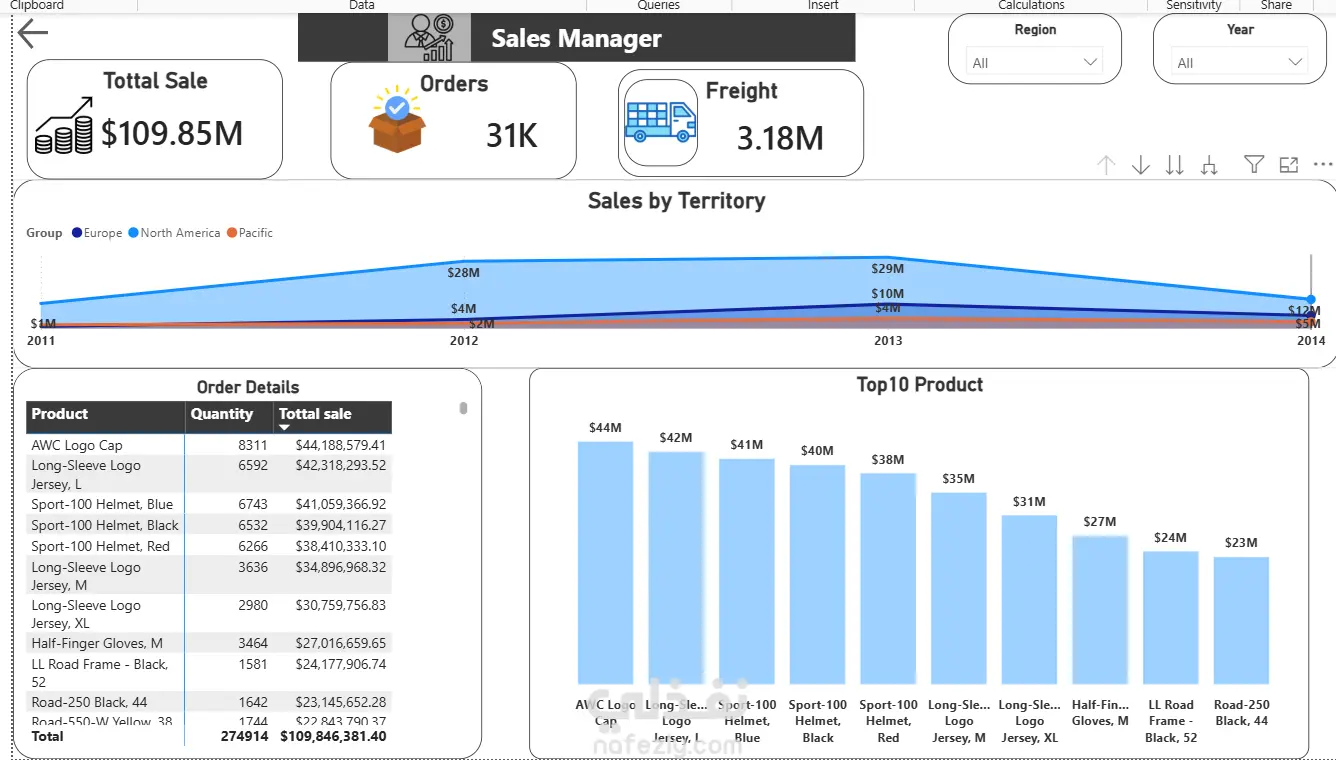Enable drill down mode arrow
This screenshot has width=1336, height=760.
coord(1140,165)
